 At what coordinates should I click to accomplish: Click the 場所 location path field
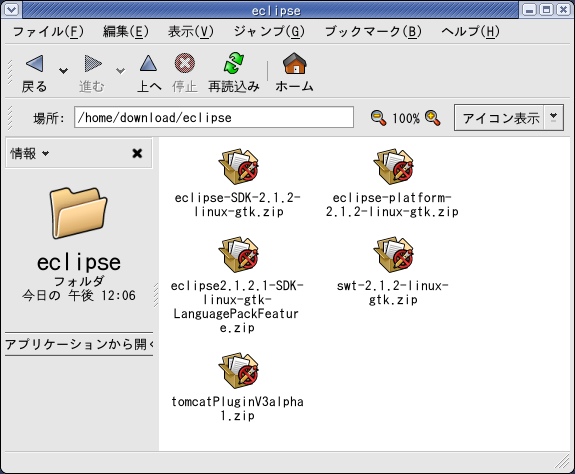click(214, 117)
